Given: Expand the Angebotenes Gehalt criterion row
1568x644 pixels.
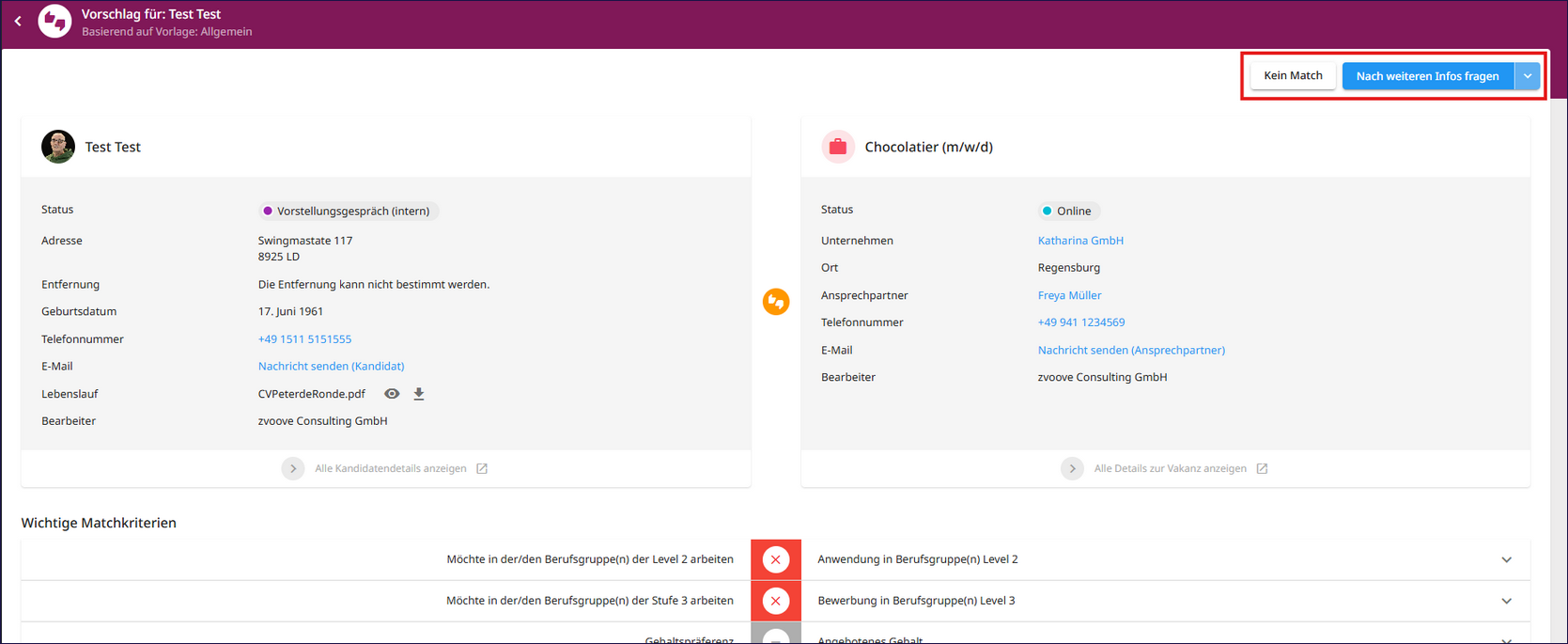Looking at the screenshot, I should (x=1506, y=639).
